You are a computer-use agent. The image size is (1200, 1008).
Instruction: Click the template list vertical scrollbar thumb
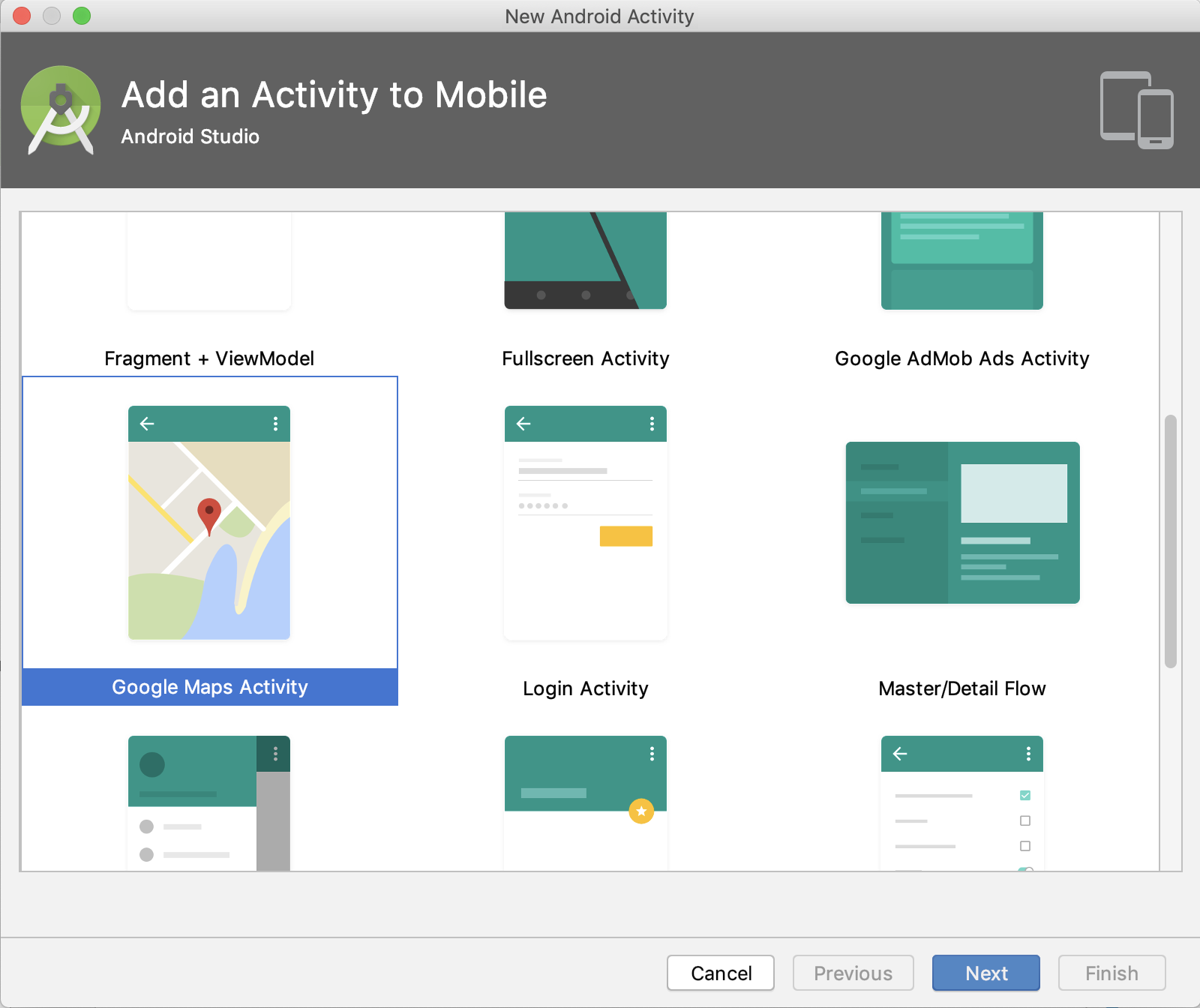1171,541
